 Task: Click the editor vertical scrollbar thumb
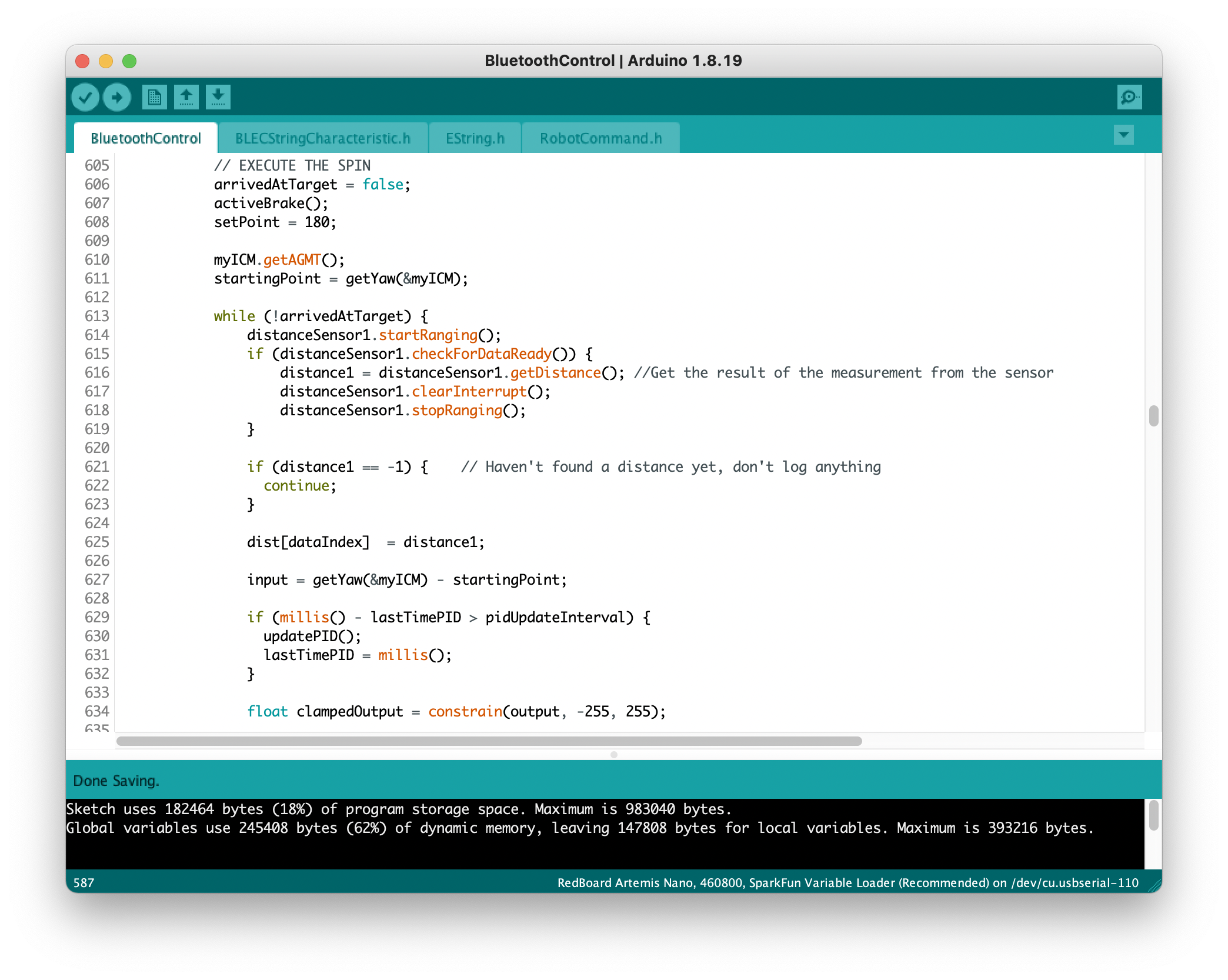(1153, 415)
